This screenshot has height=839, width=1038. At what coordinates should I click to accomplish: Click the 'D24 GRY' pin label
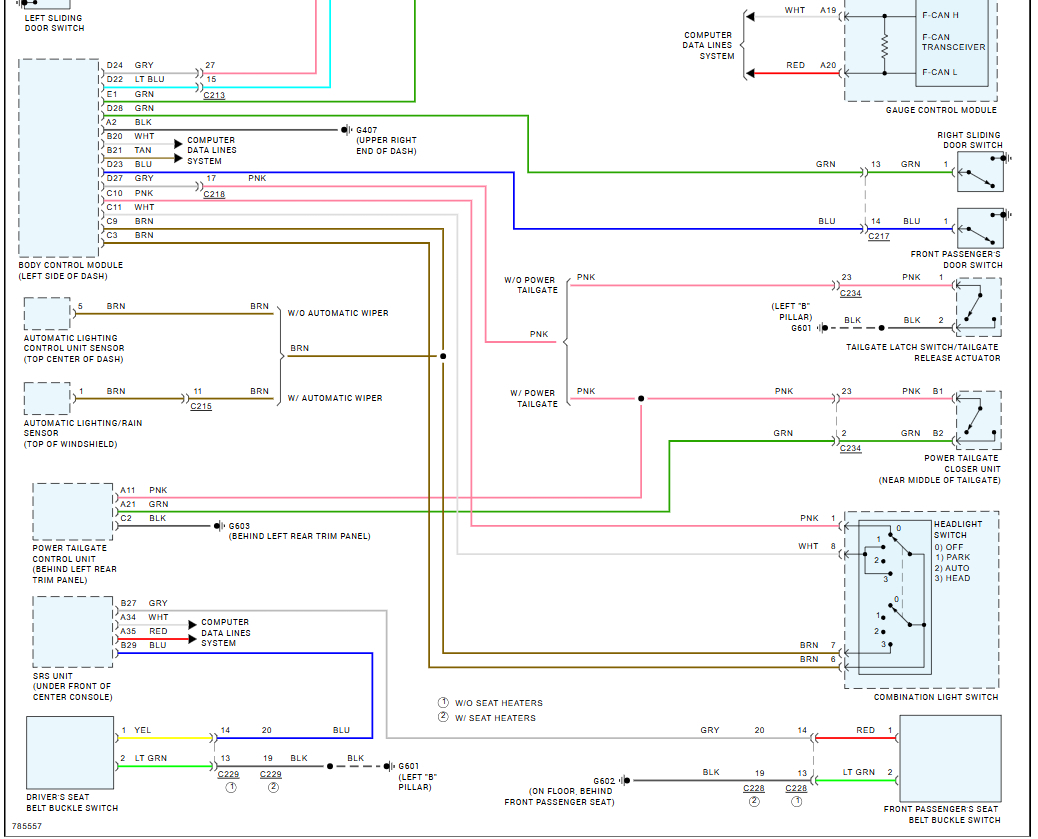pos(130,66)
